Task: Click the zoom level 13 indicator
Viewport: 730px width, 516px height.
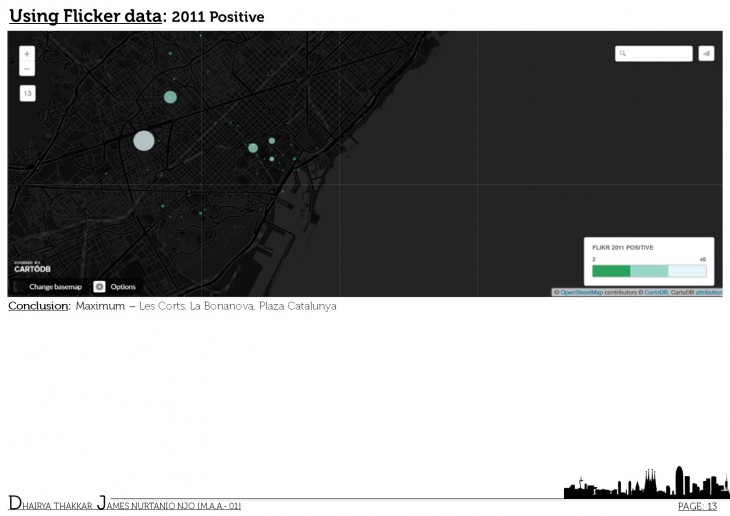Action: click(x=27, y=93)
